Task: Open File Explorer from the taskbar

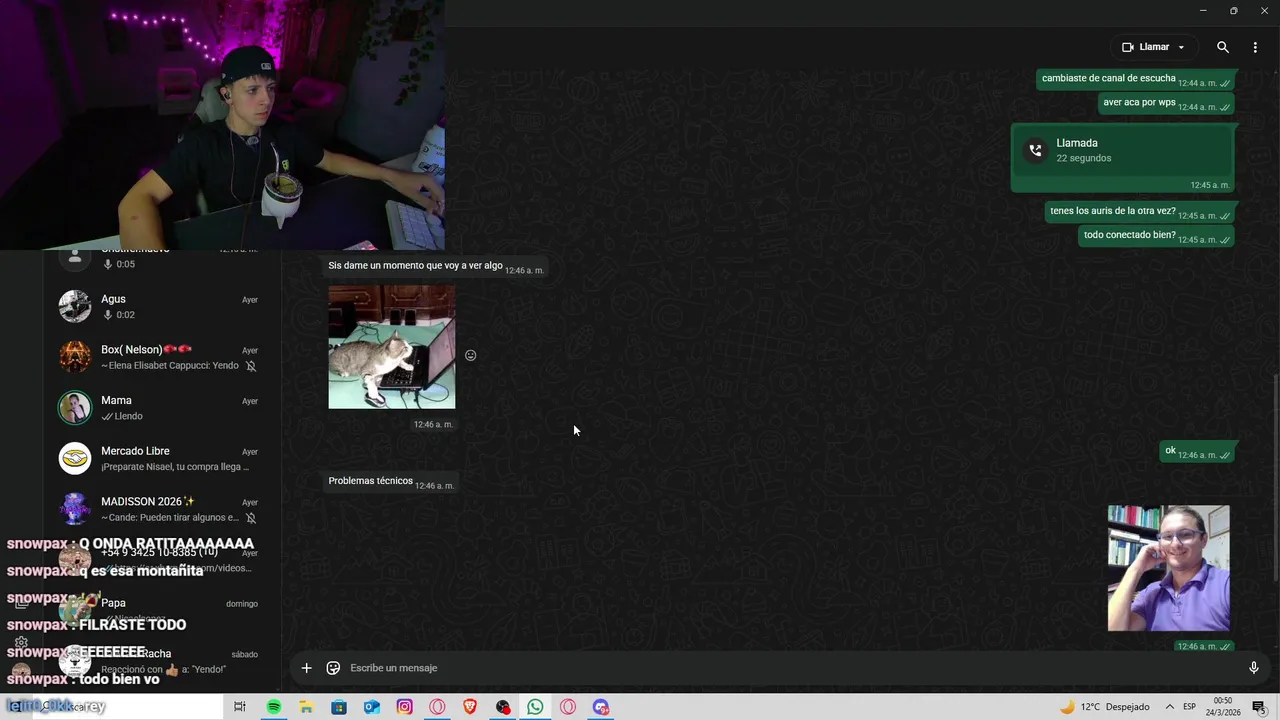Action: pyautogui.click(x=306, y=707)
